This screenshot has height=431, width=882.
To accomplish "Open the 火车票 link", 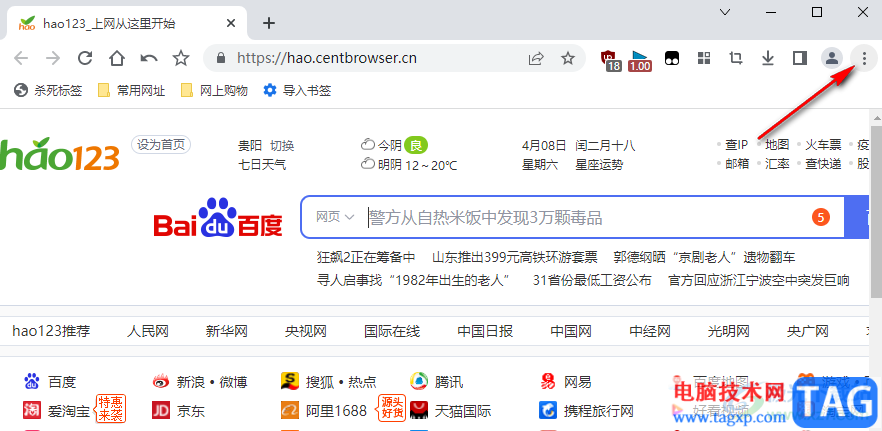I will 823,145.
